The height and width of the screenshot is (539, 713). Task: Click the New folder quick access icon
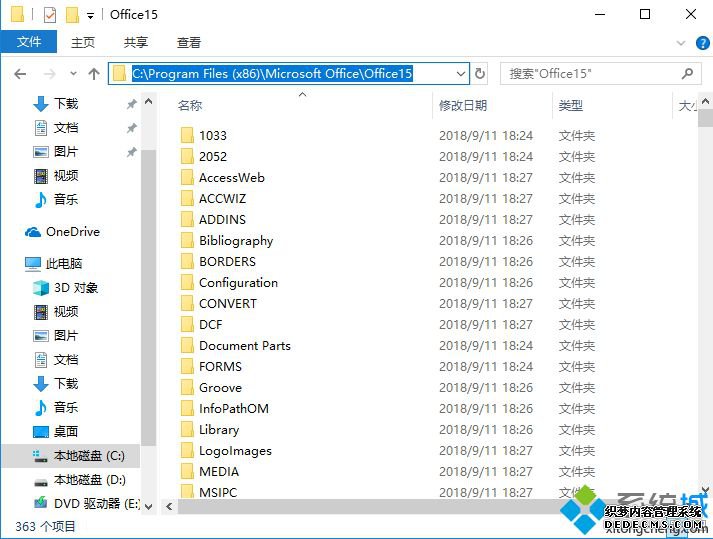(72, 15)
